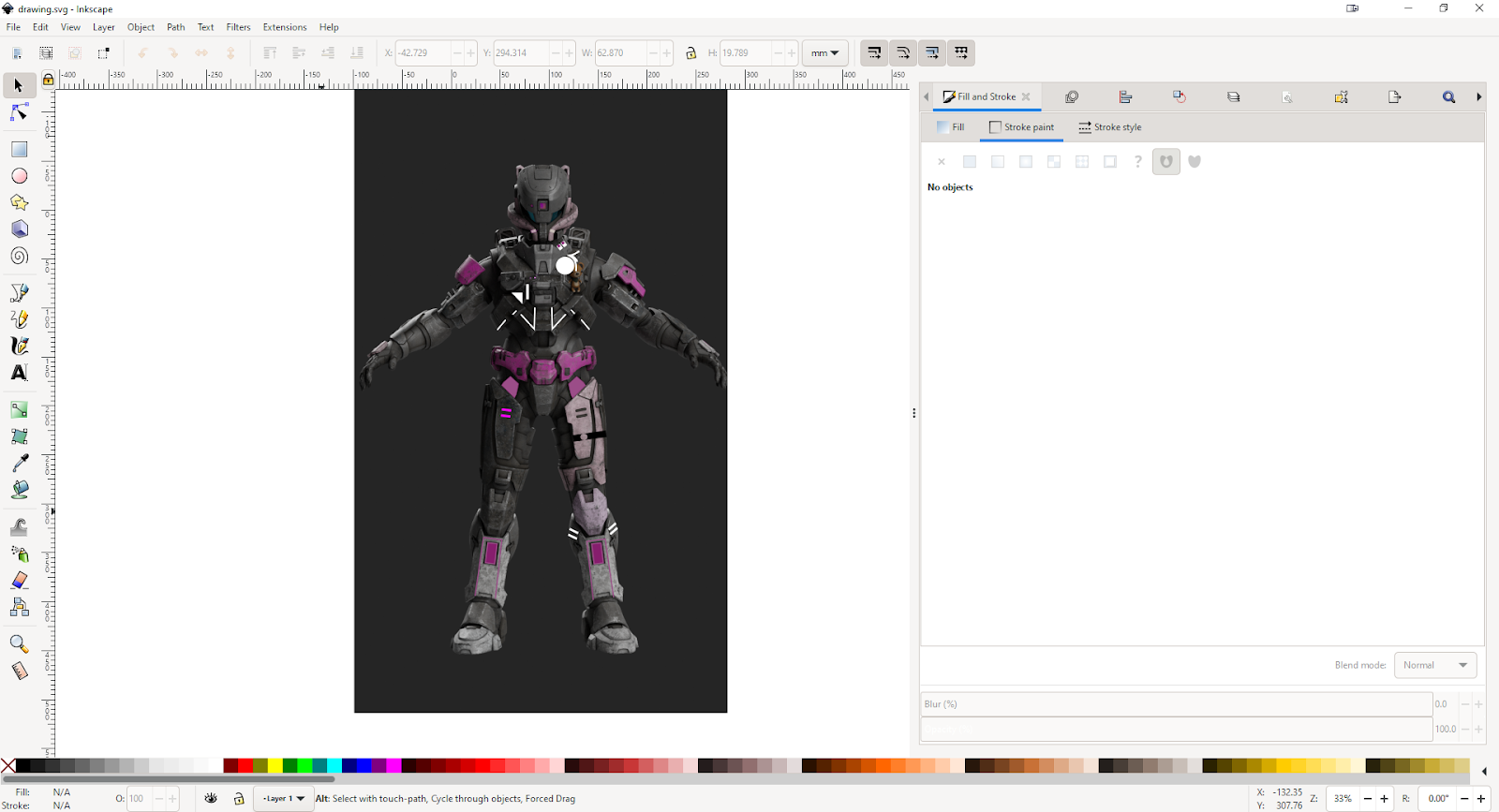1499x812 pixels.
Task: Select the Node editing tool
Action: [x=19, y=112]
